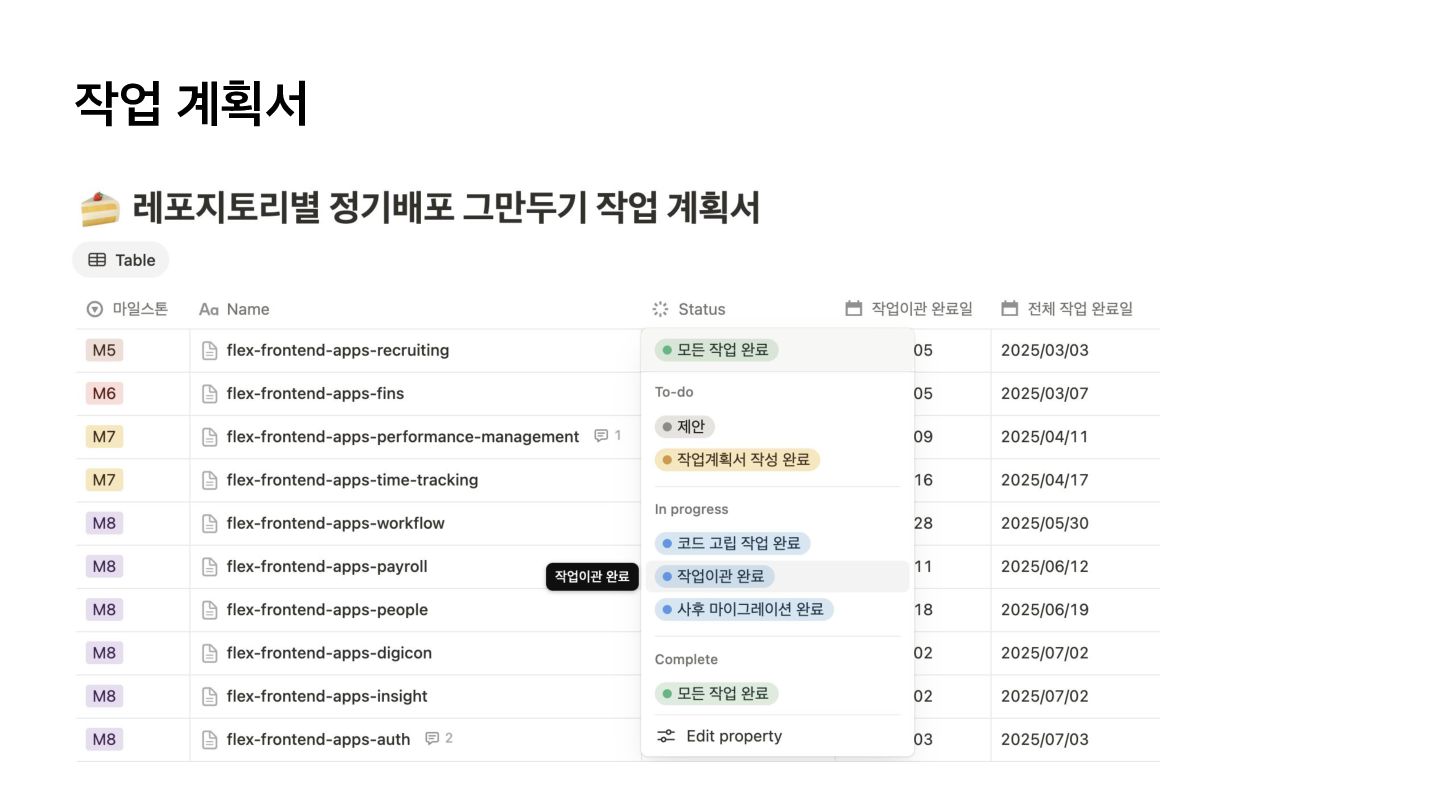
Task: Open flex-frontend-apps-recruiting page
Action: [338, 350]
